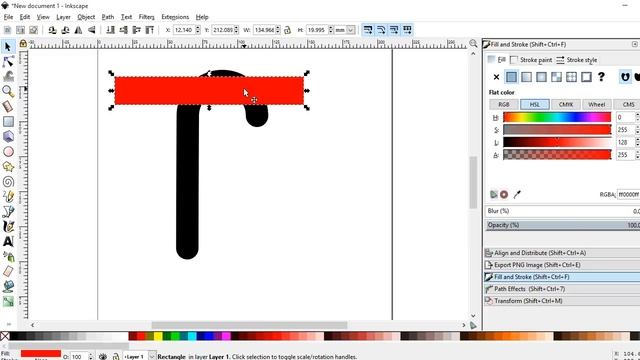The image size is (640, 360).
Task: Flip selection vertically
Action: coord(91,30)
